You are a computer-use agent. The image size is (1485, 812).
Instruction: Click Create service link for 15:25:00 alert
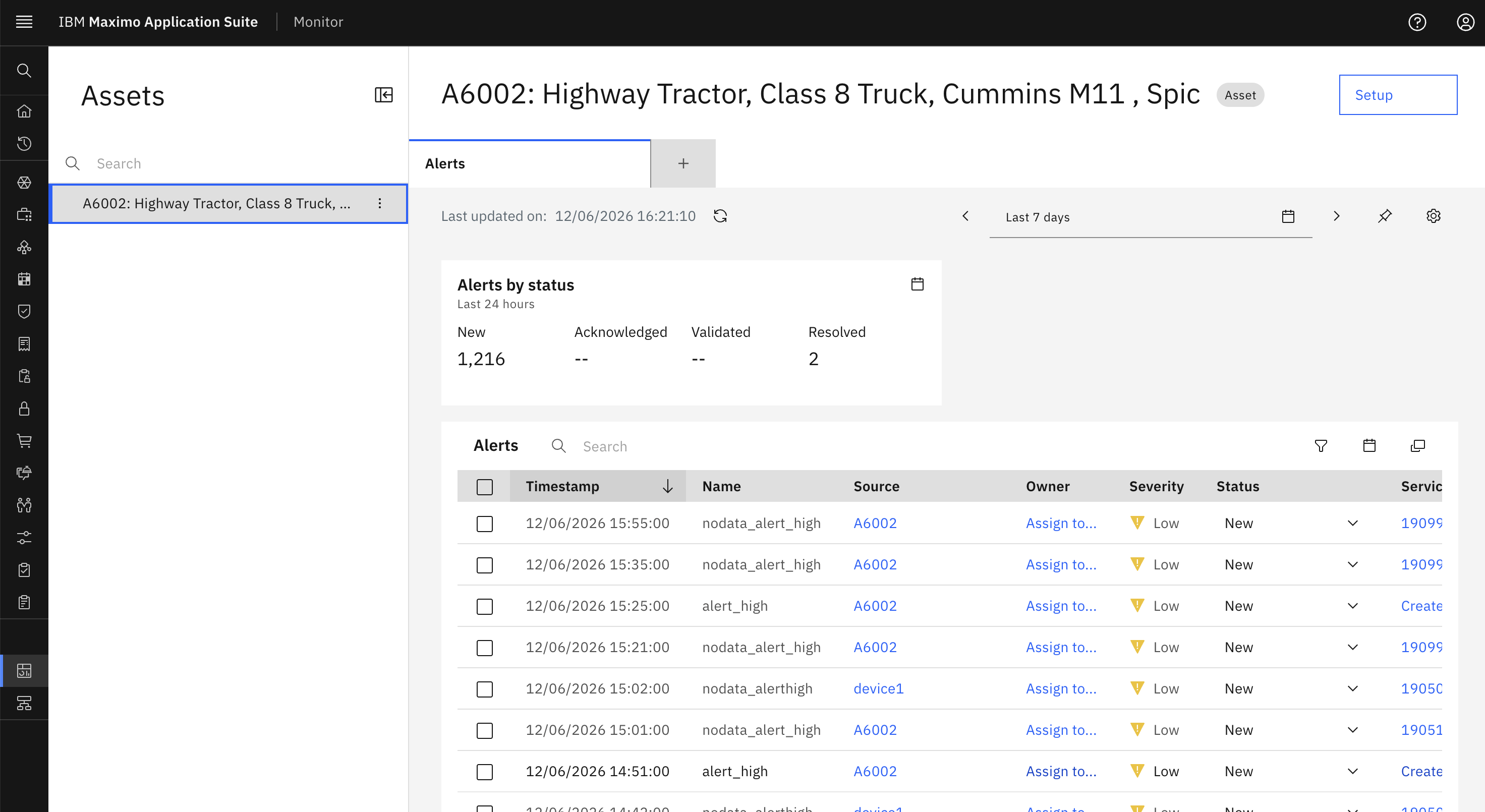click(x=1421, y=606)
